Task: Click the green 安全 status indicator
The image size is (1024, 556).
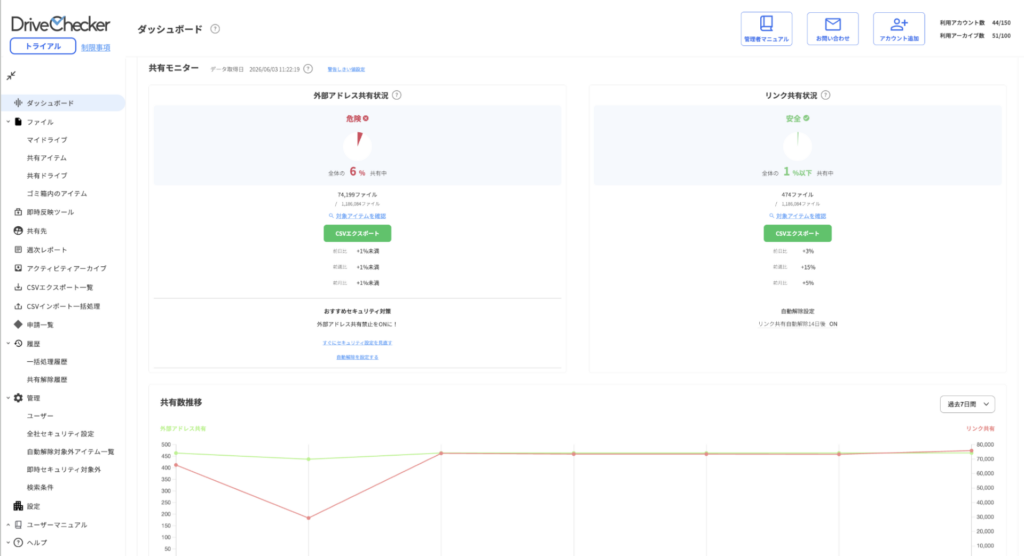Action: tap(797, 118)
